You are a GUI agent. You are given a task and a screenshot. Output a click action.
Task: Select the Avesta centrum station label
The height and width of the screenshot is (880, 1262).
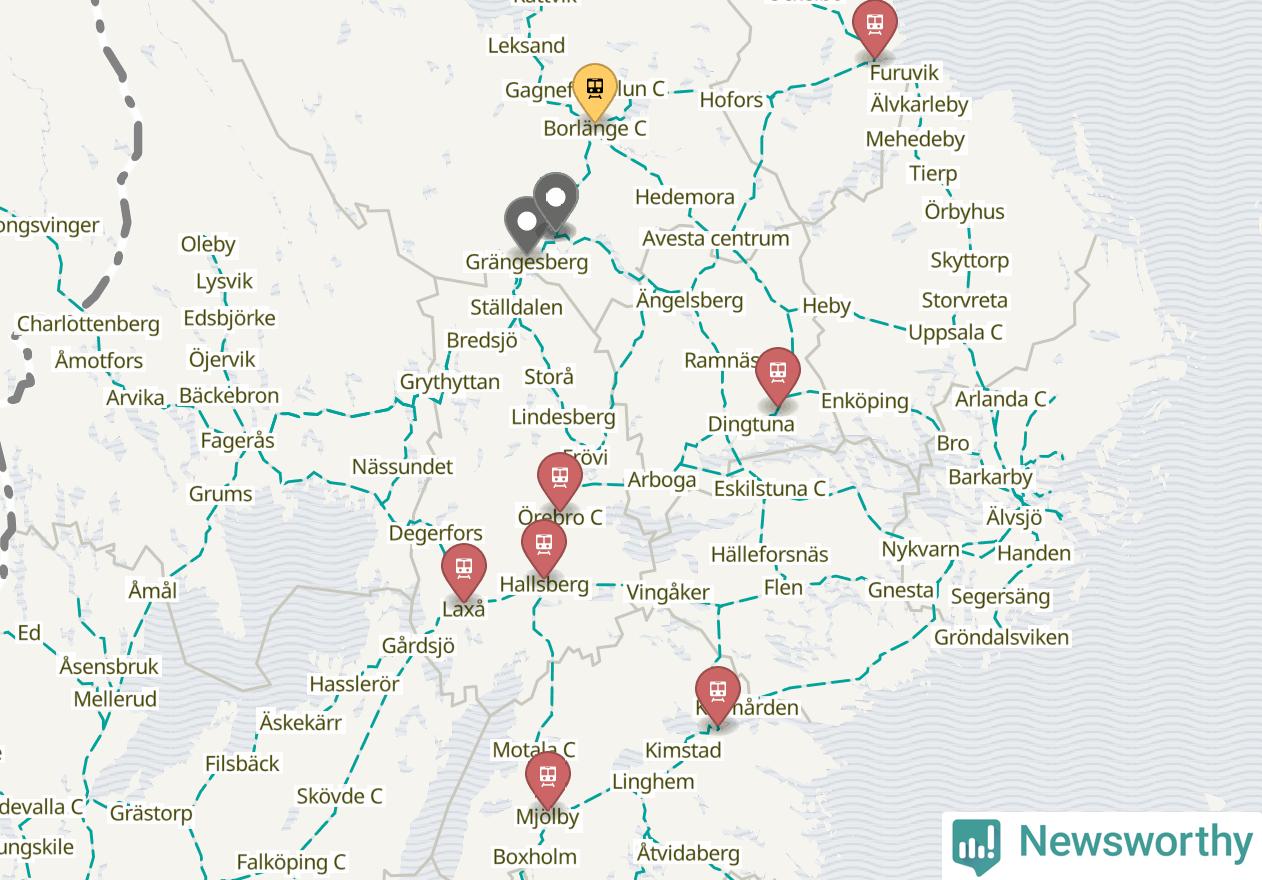716,238
